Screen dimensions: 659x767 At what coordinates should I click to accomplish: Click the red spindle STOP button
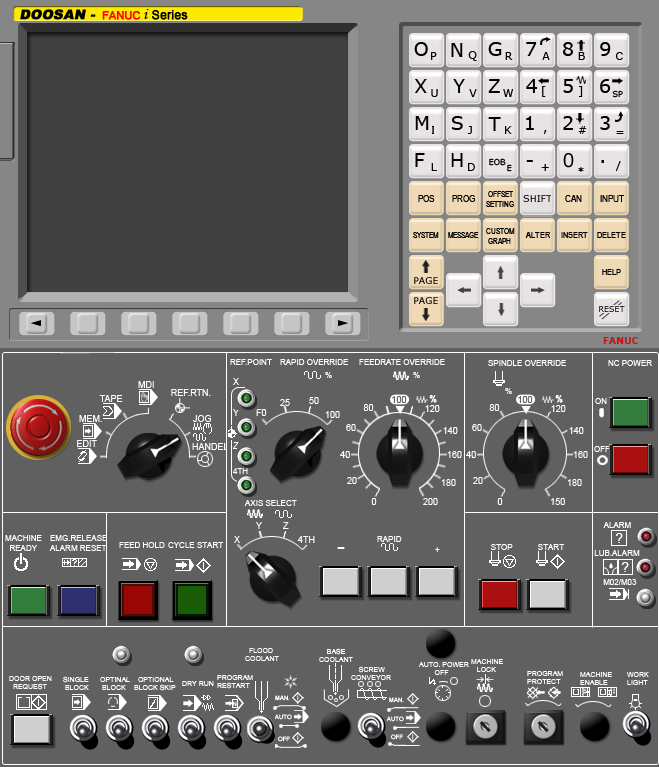pos(500,594)
